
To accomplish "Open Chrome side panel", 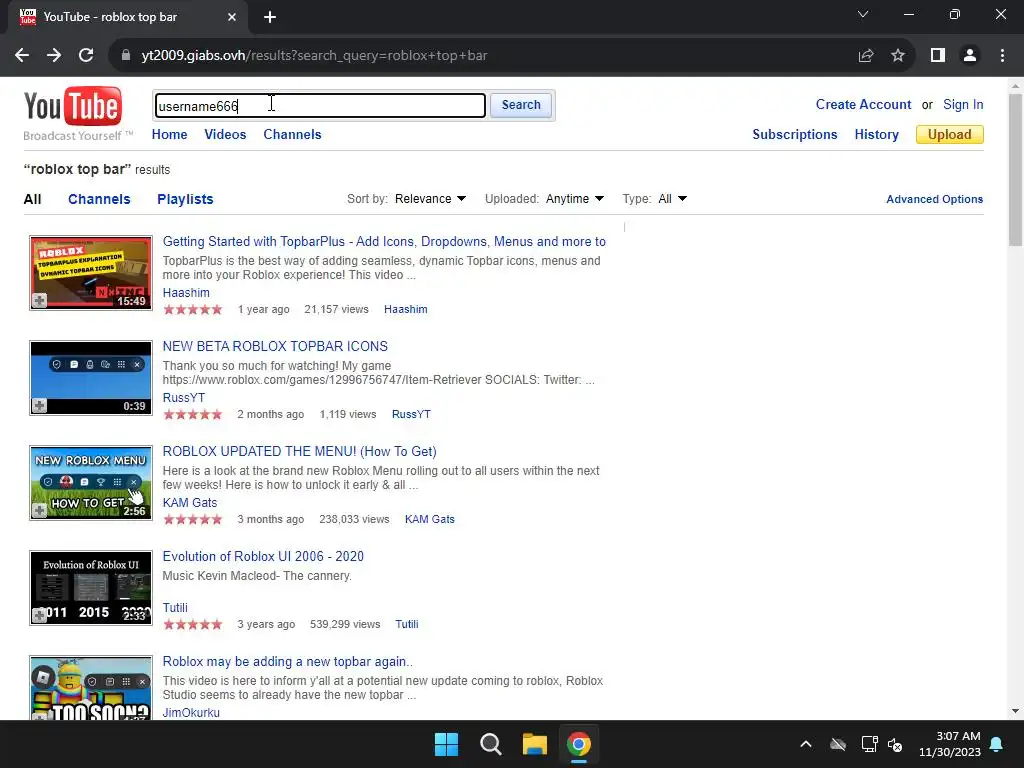I will [938, 56].
